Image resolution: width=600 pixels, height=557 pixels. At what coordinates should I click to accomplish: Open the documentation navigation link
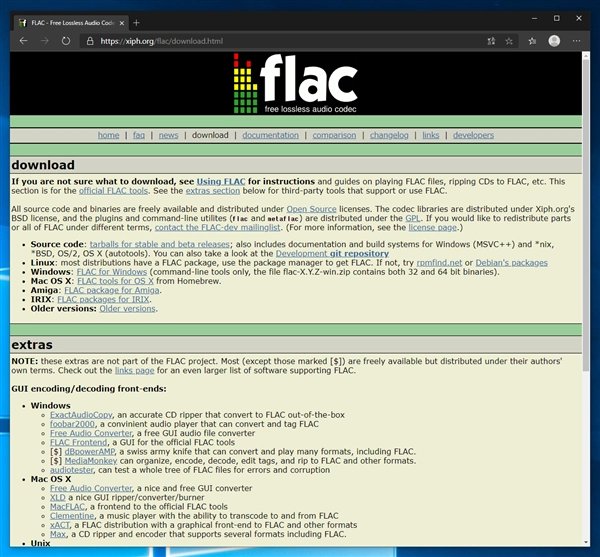click(270, 135)
